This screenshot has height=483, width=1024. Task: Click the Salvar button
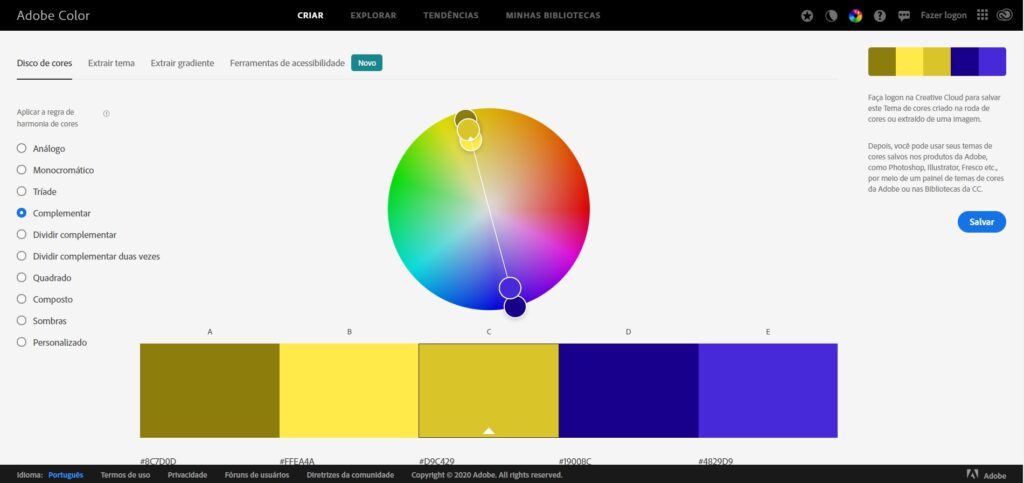982,222
